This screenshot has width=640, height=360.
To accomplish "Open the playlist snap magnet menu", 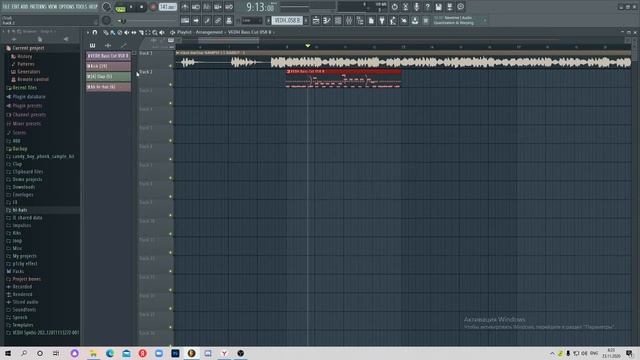I will 95,32.
